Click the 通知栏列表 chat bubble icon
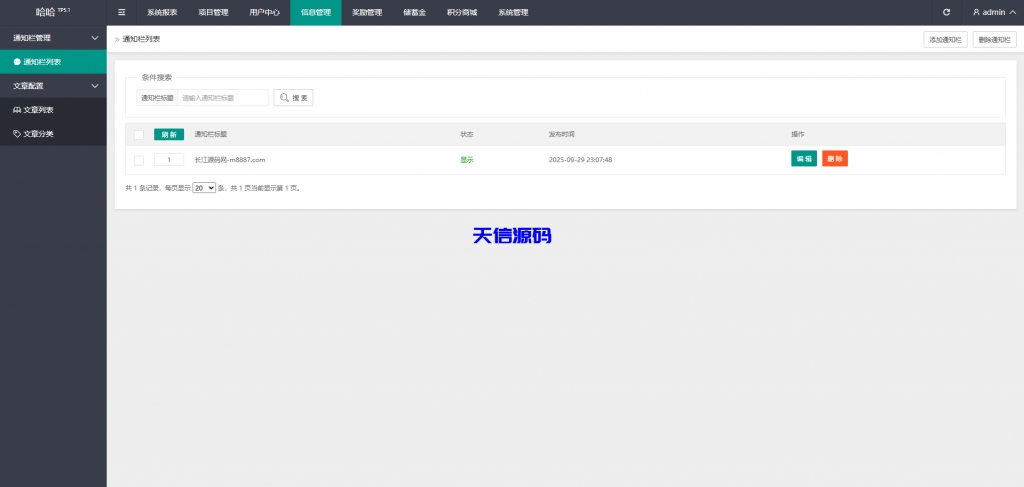1024x487 pixels. tap(17, 62)
